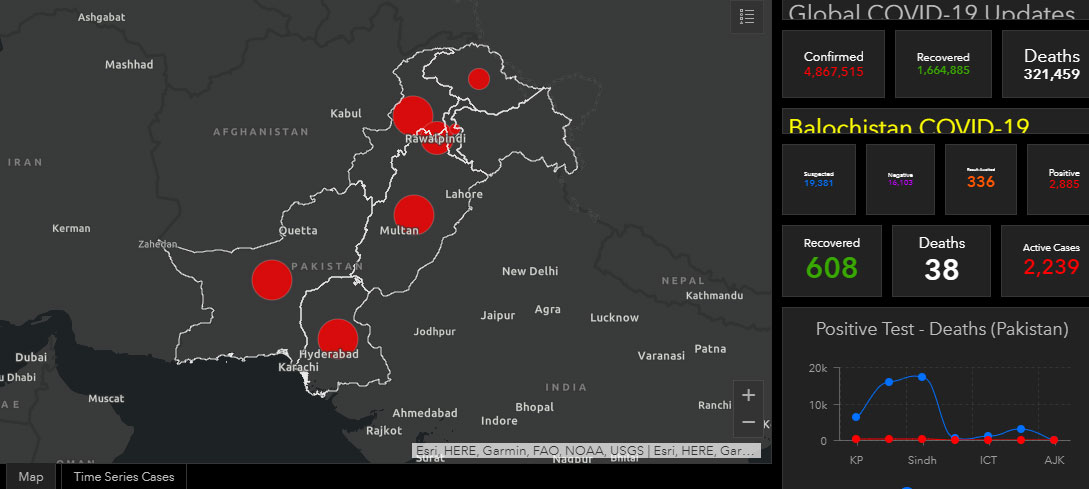Zoom in with the plus button
The width and height of the screenshot is (1089, 489).
[748, 395]
